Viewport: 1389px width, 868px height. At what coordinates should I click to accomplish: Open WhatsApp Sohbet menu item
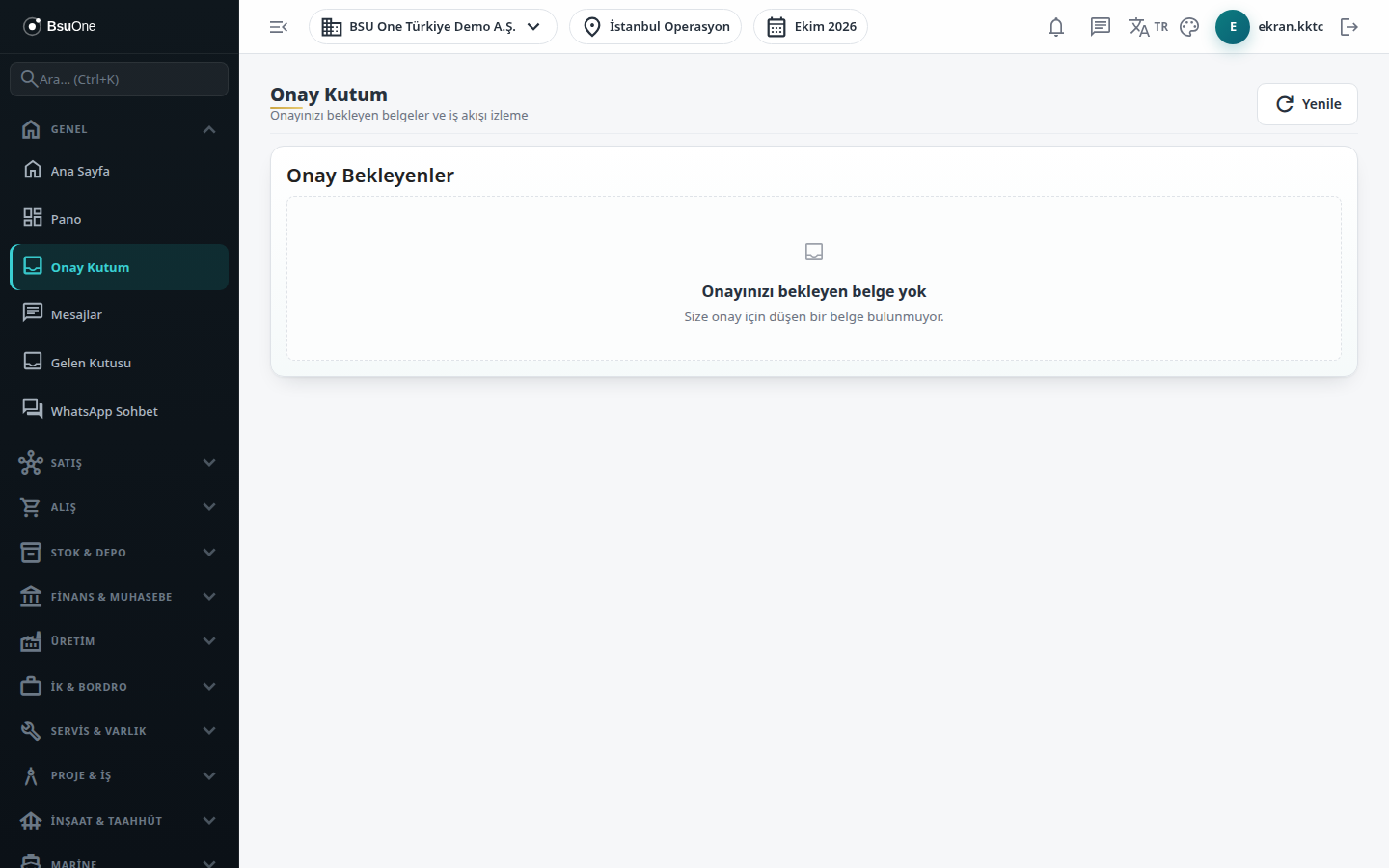coord(120,411)
